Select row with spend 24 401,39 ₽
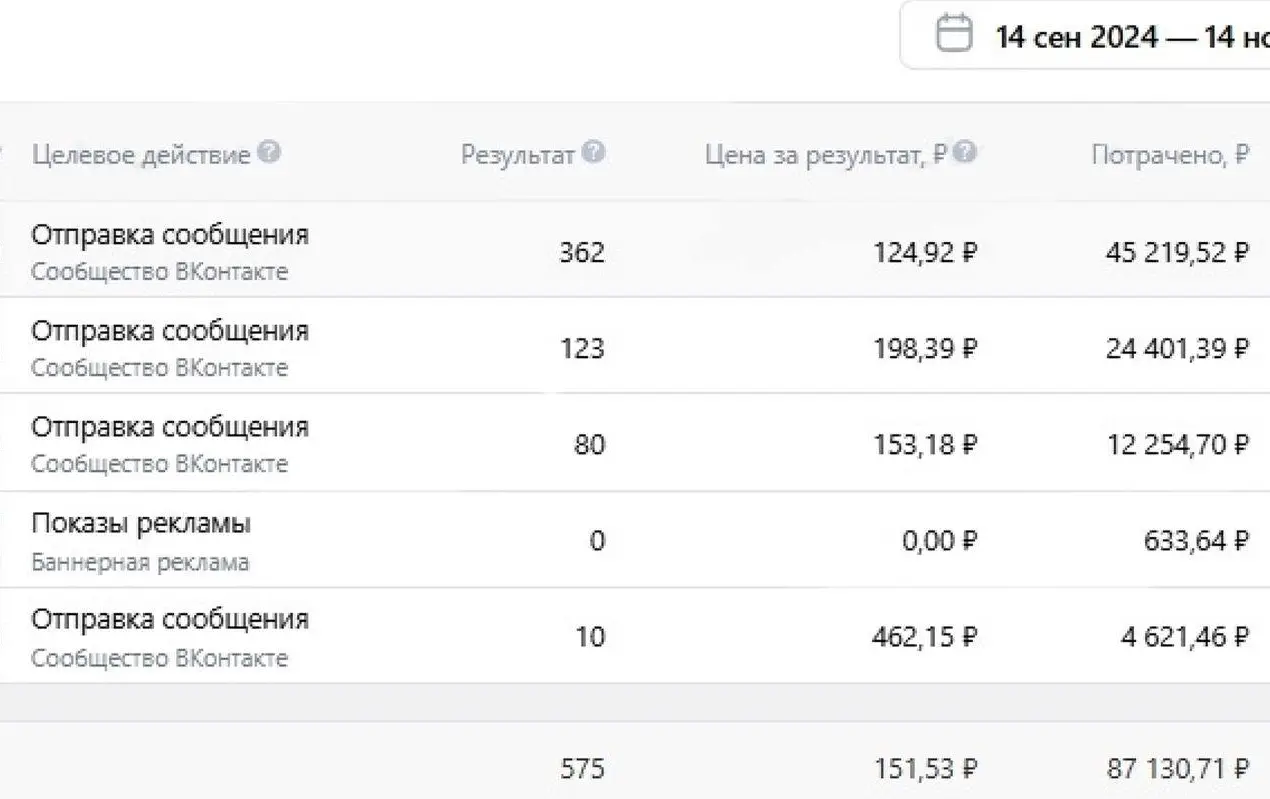 point(635,345)
